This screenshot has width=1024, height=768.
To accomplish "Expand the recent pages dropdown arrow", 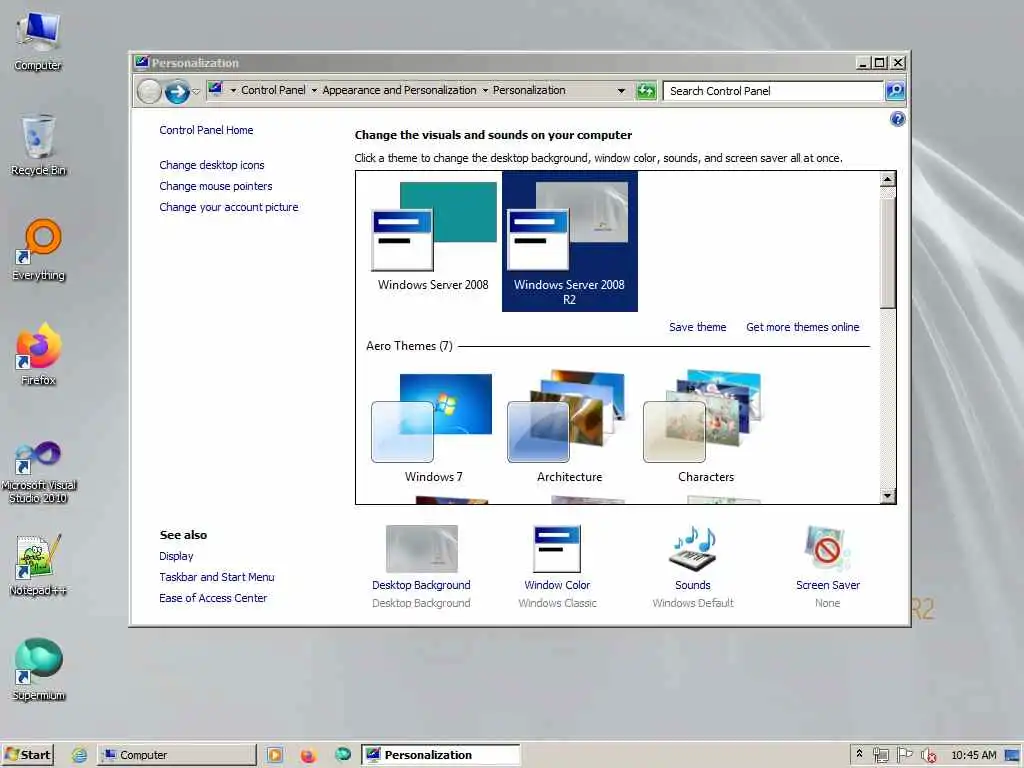I will [196, 91].
